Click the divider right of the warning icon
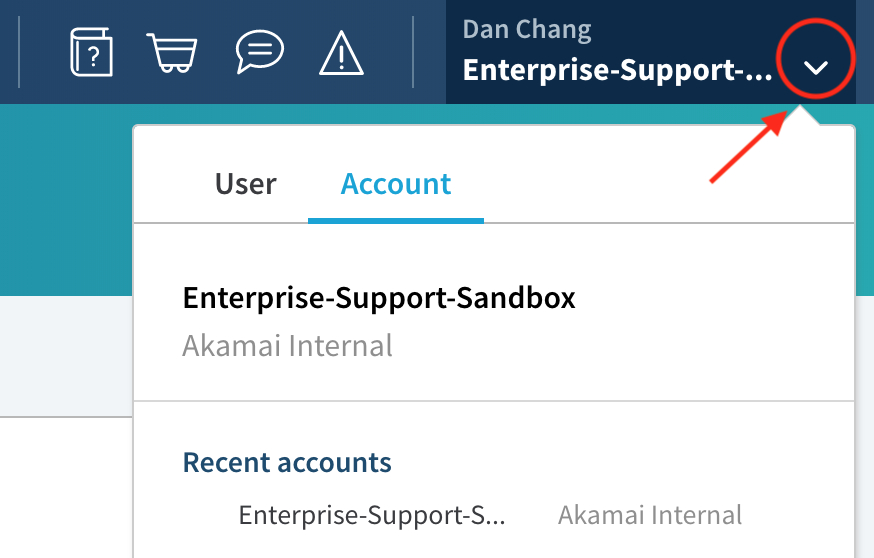874x558 pixels. click(412, 51)
